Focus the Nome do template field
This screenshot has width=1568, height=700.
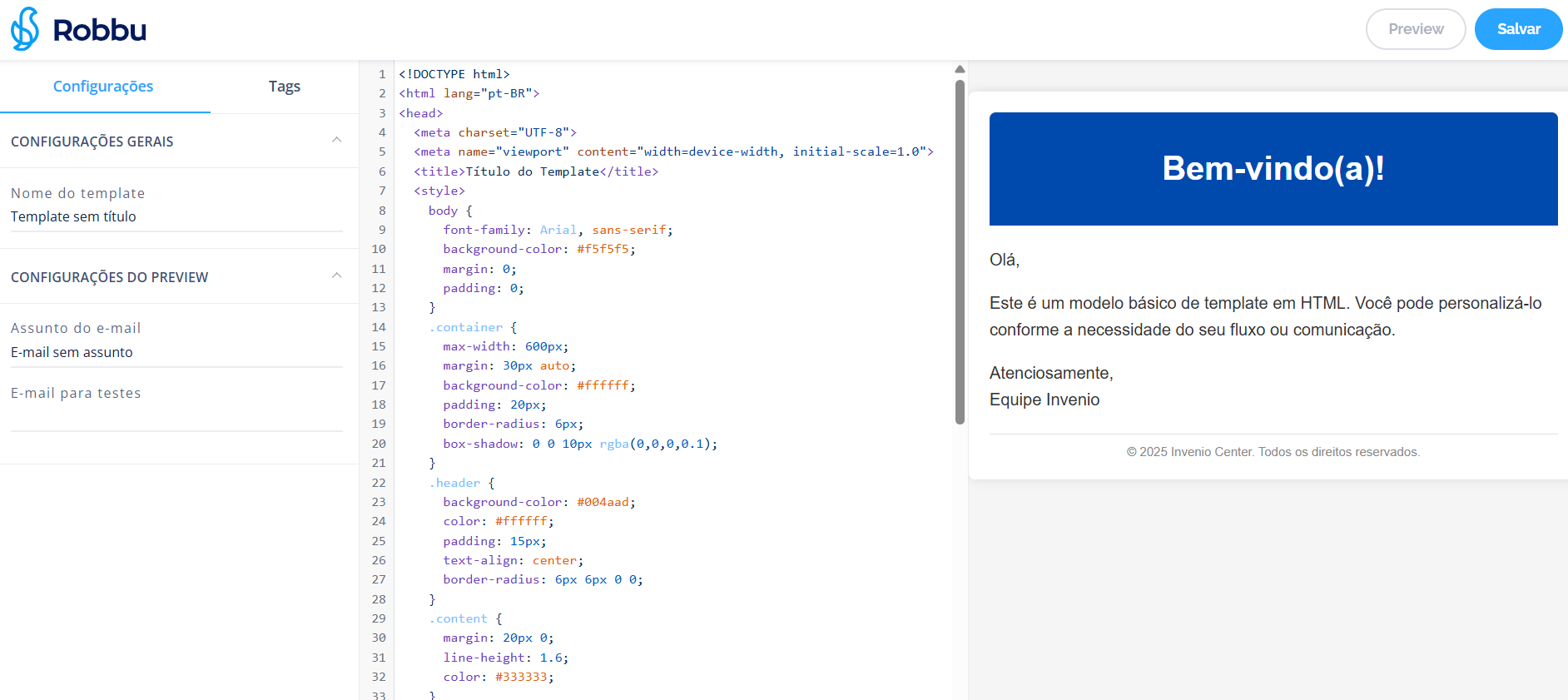click(176, 216)
